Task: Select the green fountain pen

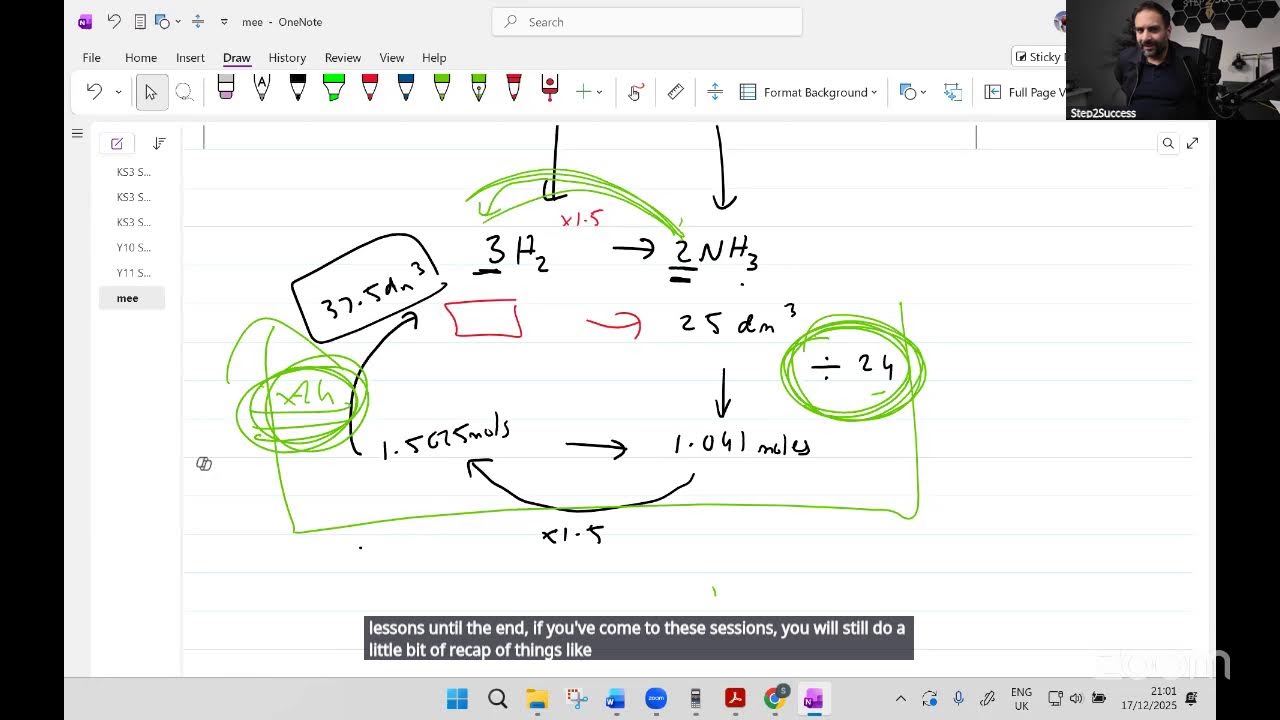Action: coord(478,88)
